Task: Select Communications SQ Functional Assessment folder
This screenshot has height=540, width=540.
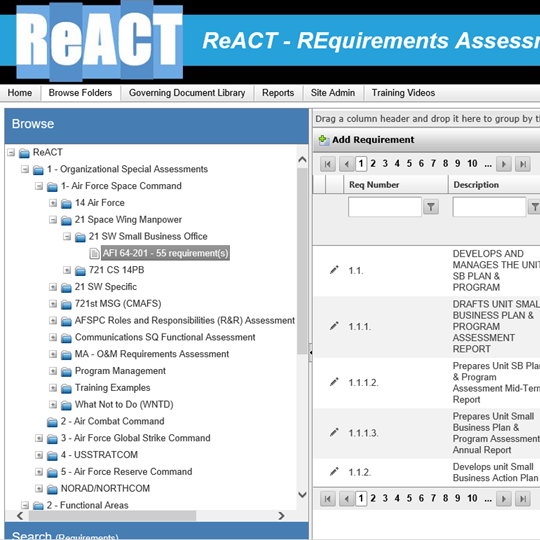Action: pyautogui.click(x=165, y=337)
